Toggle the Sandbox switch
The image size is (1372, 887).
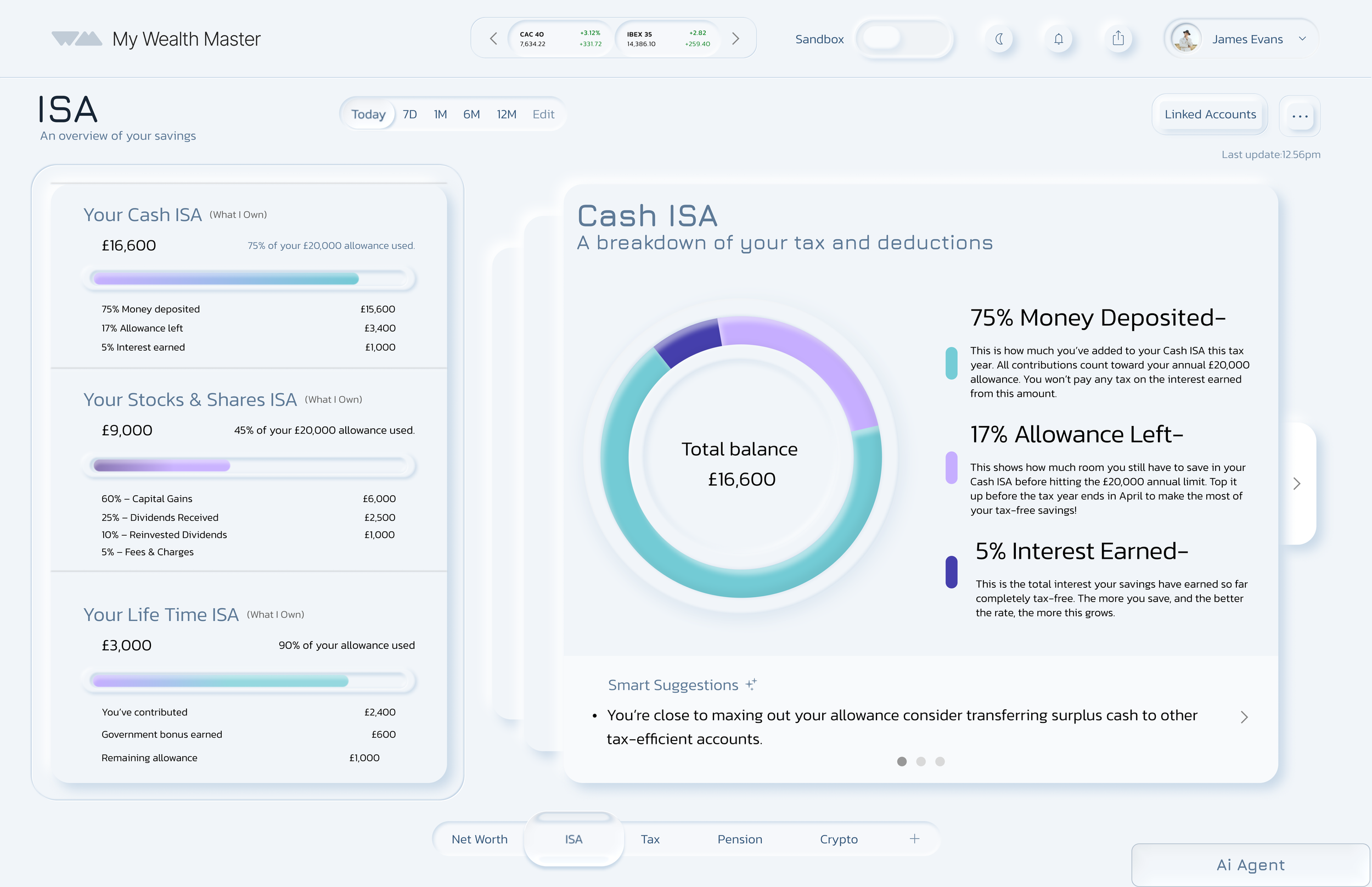tap(904, 38)
